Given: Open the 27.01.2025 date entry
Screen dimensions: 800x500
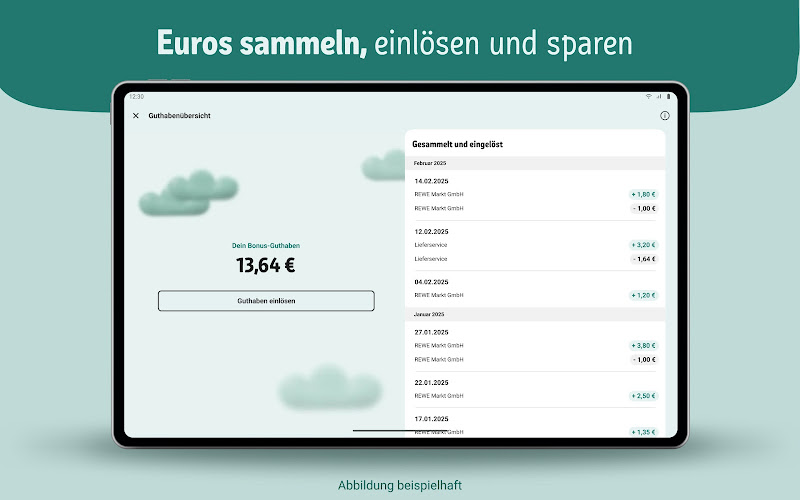Looking at the screenshot, I should [x=432, y=332].
